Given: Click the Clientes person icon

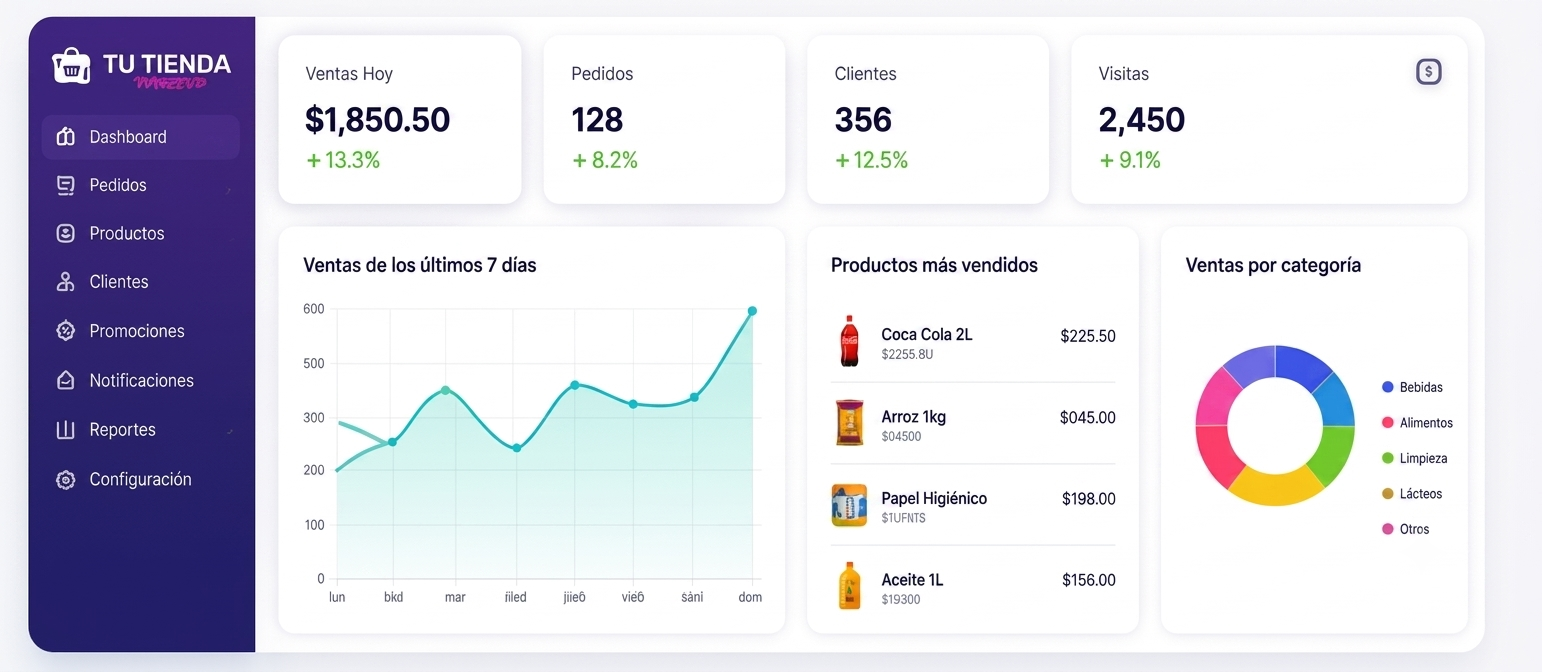Looking at the screenshot, I should [x=66, y=282].
